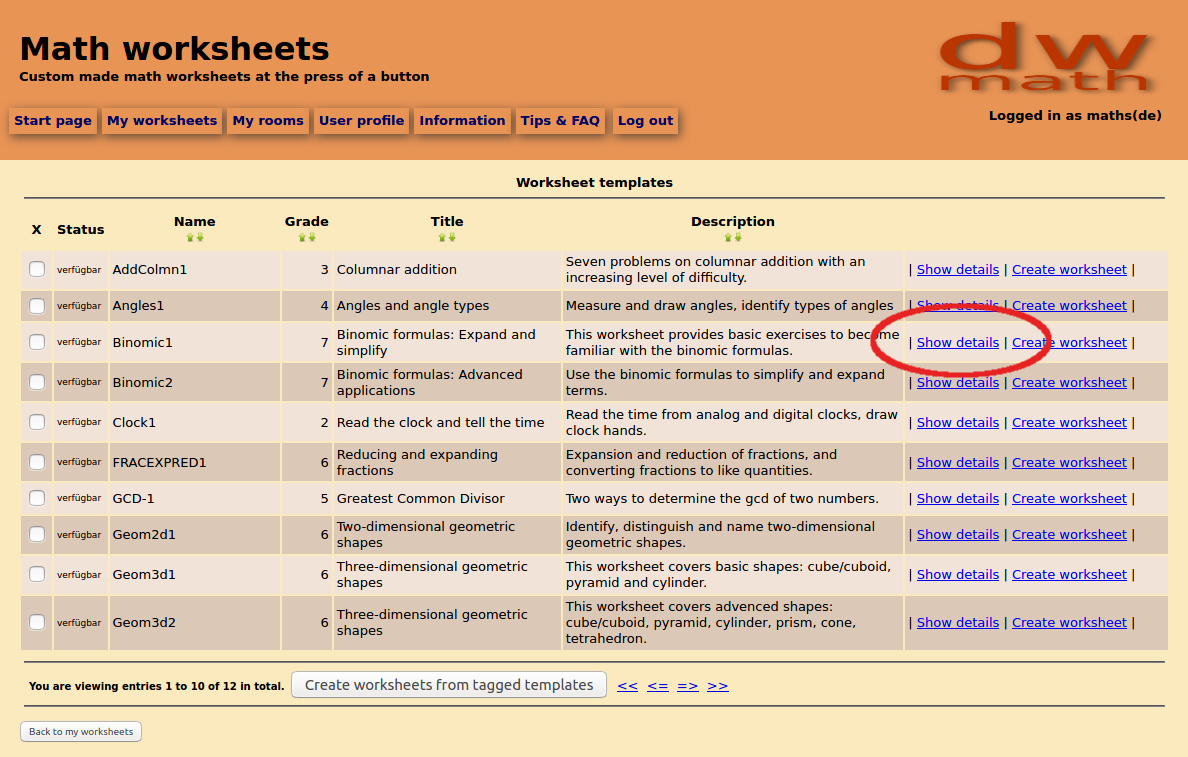Sort by Description using ascending arrow
This screenshot has width=1188, height=757.
[x=728, y=237]
